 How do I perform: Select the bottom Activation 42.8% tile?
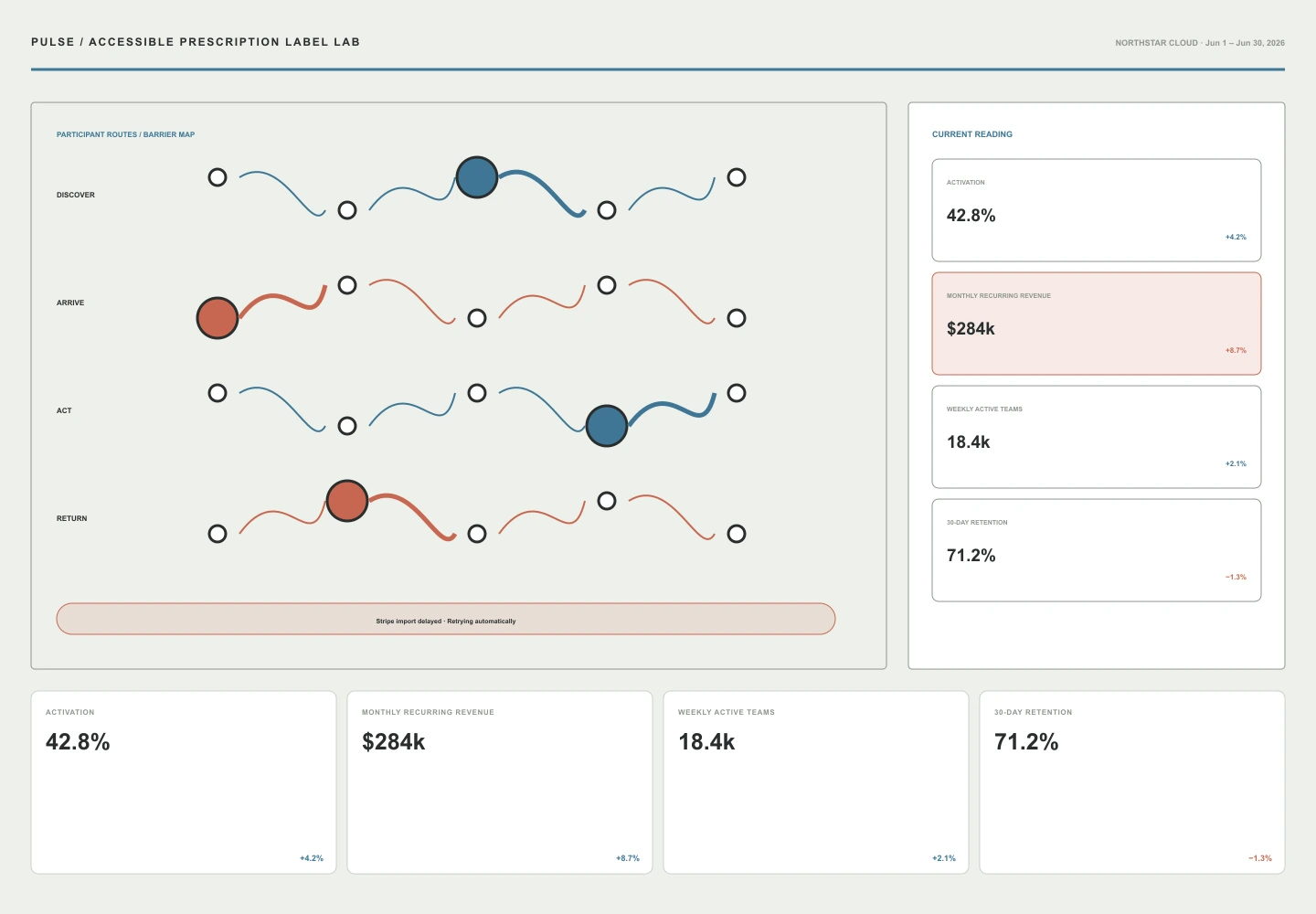pos(184,782)
